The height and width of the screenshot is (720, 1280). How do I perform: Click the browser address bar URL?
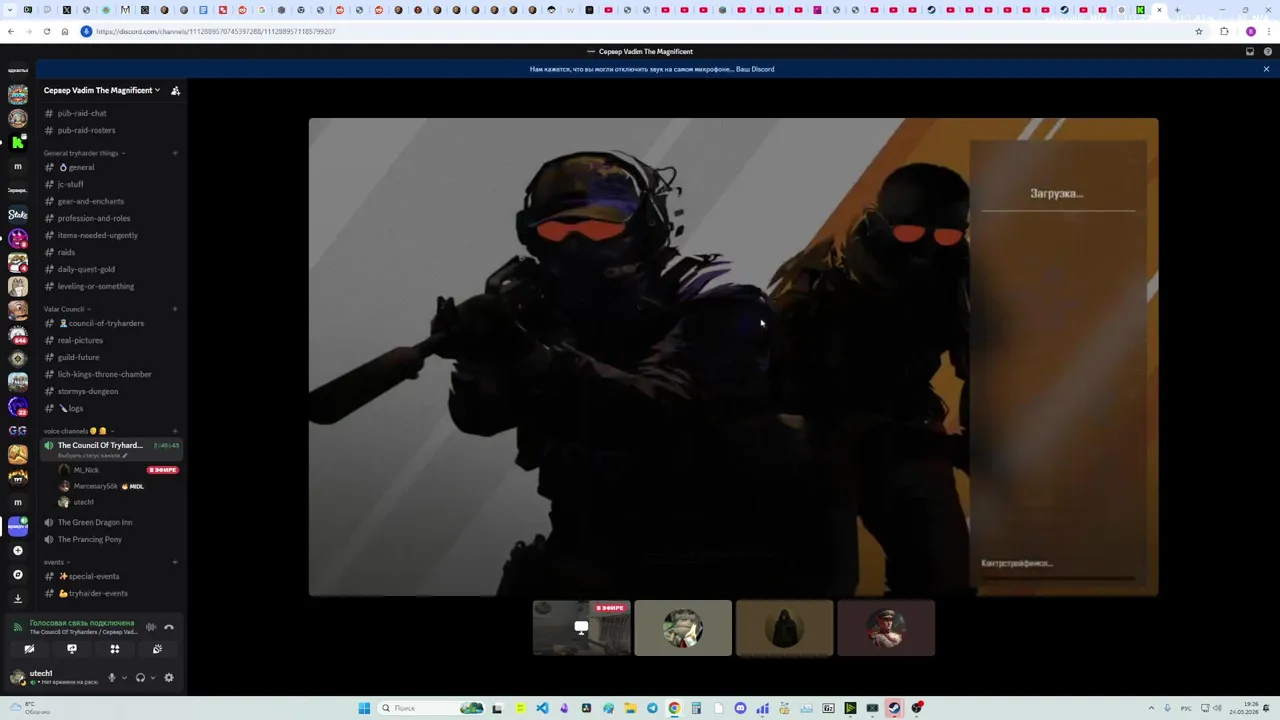coord(216,31)
